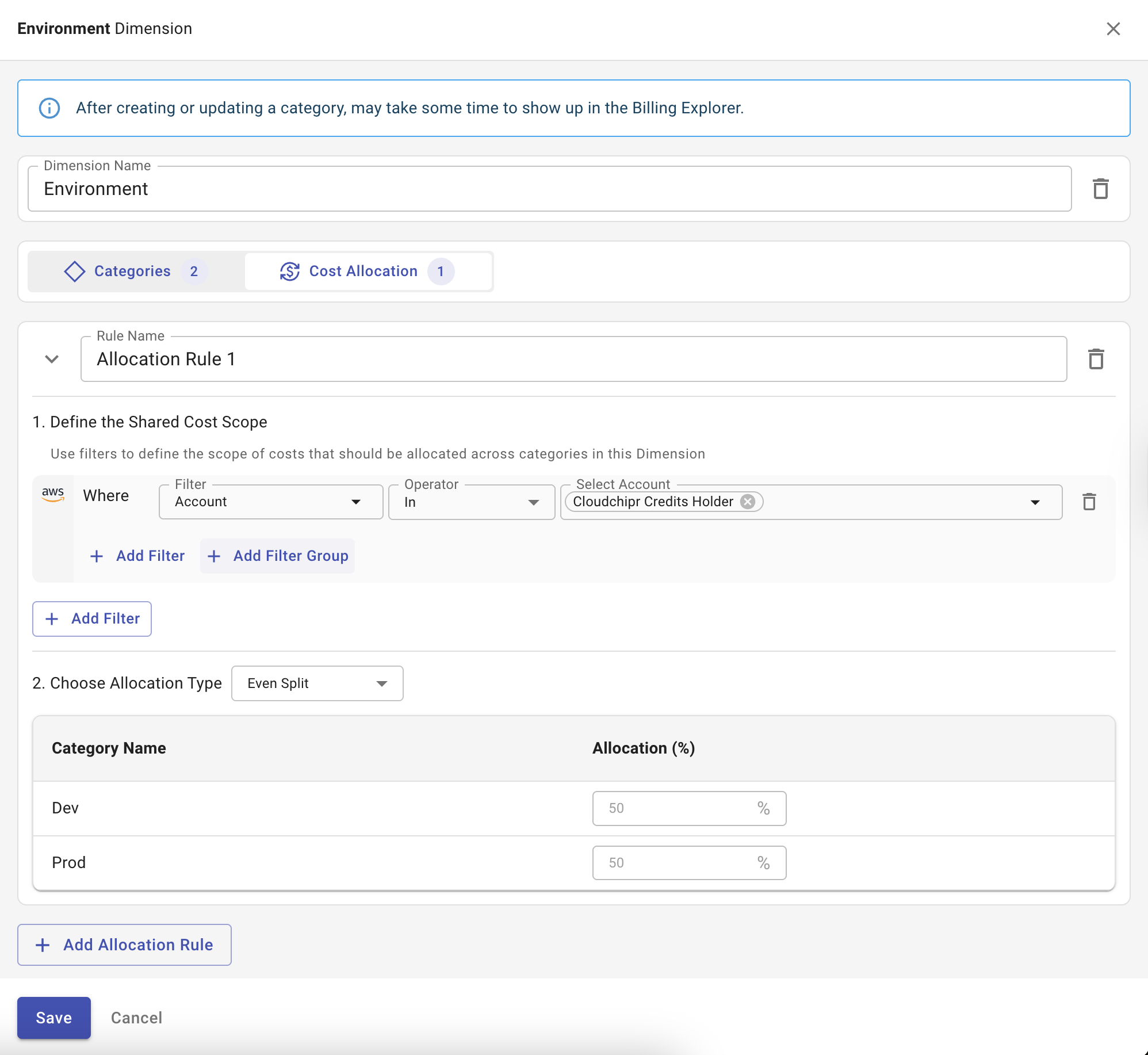The image size is (1148, 1055).
Task: Click the outlined Add Filter button
Action: click(92, 619)
